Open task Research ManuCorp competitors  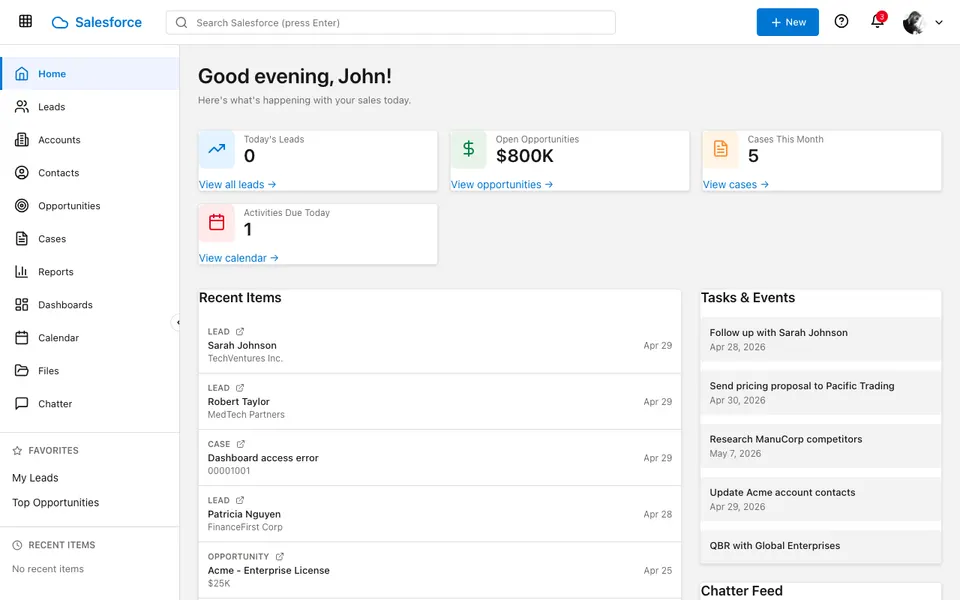[820, 446]
